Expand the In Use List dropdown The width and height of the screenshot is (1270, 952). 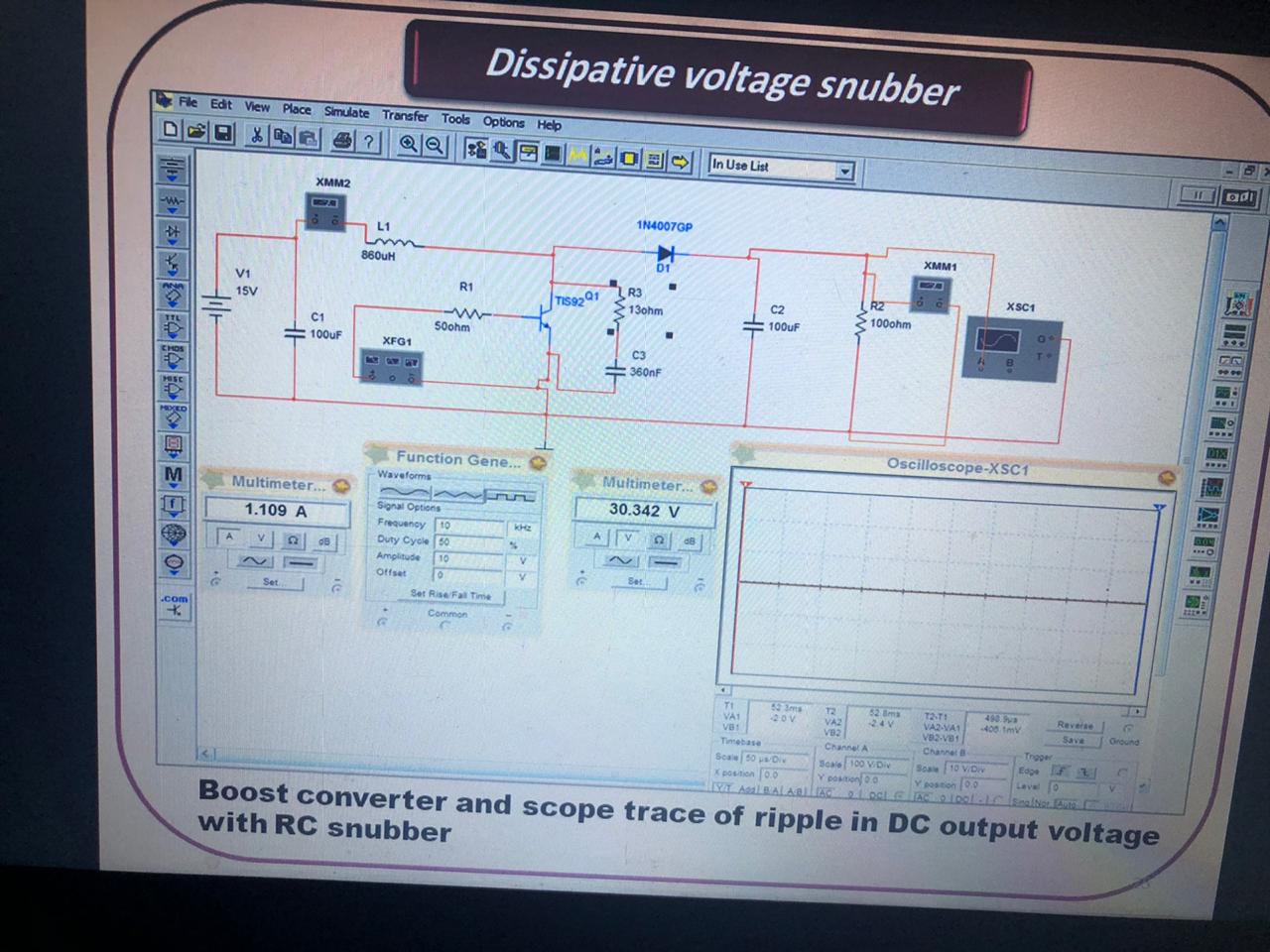click(x=844, y=172)
